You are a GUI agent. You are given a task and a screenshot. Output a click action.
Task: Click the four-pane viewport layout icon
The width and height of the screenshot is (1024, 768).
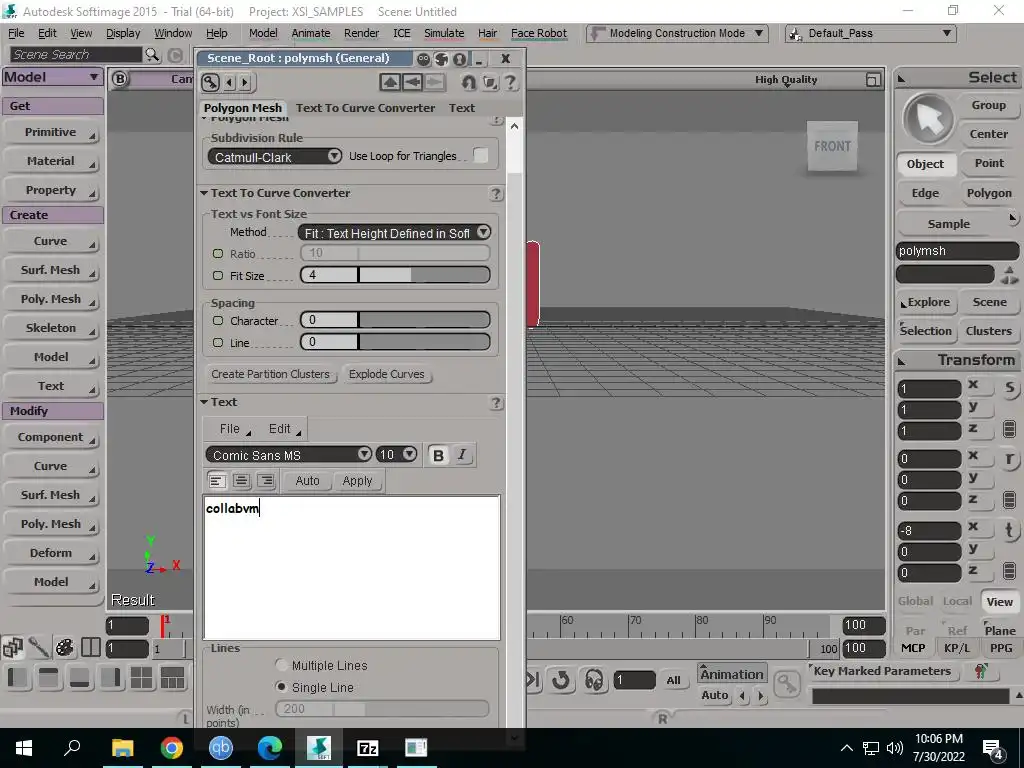(141, 678)
